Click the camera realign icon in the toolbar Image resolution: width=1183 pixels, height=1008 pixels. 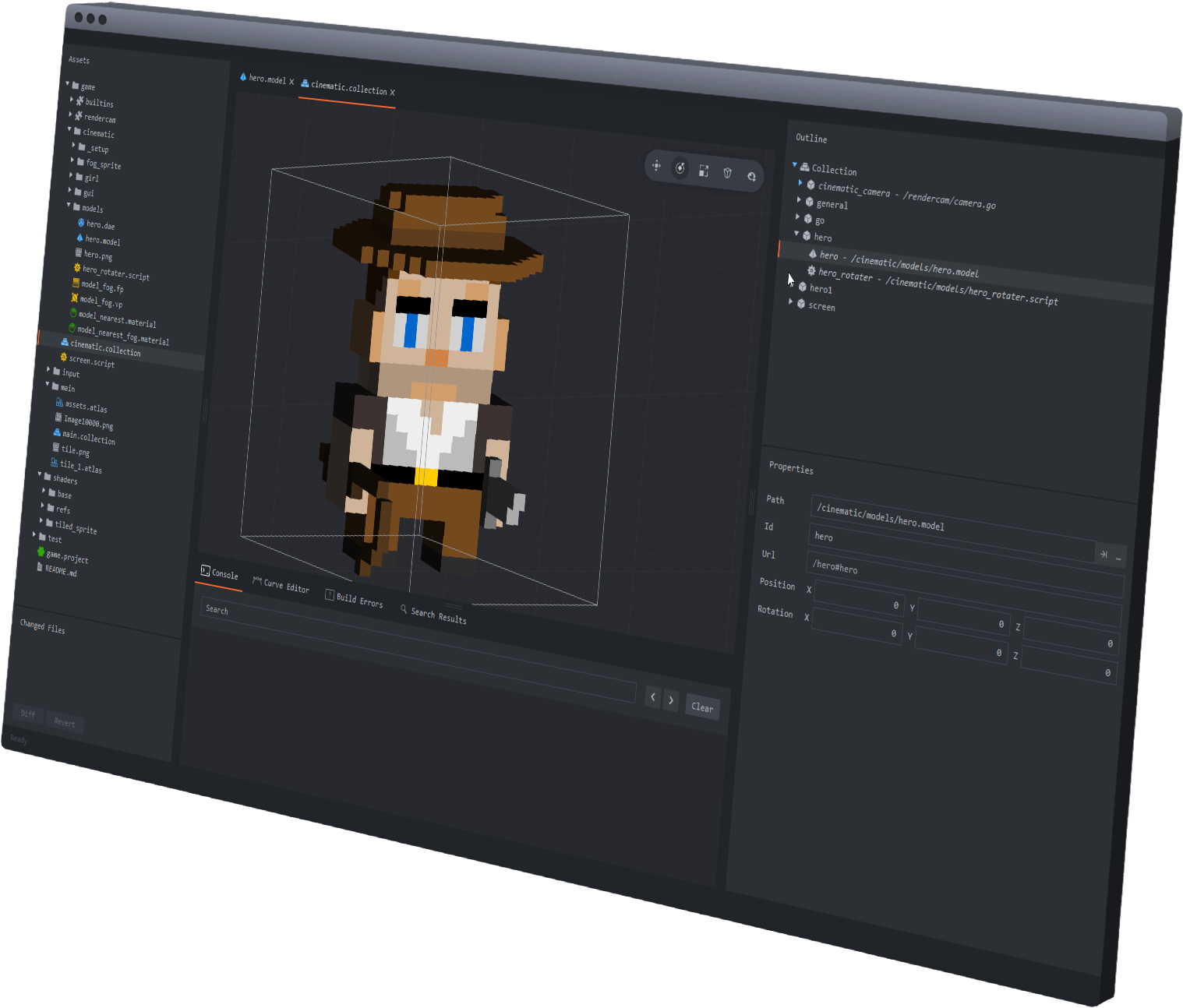pyautogui.click(x=750, y=177)
